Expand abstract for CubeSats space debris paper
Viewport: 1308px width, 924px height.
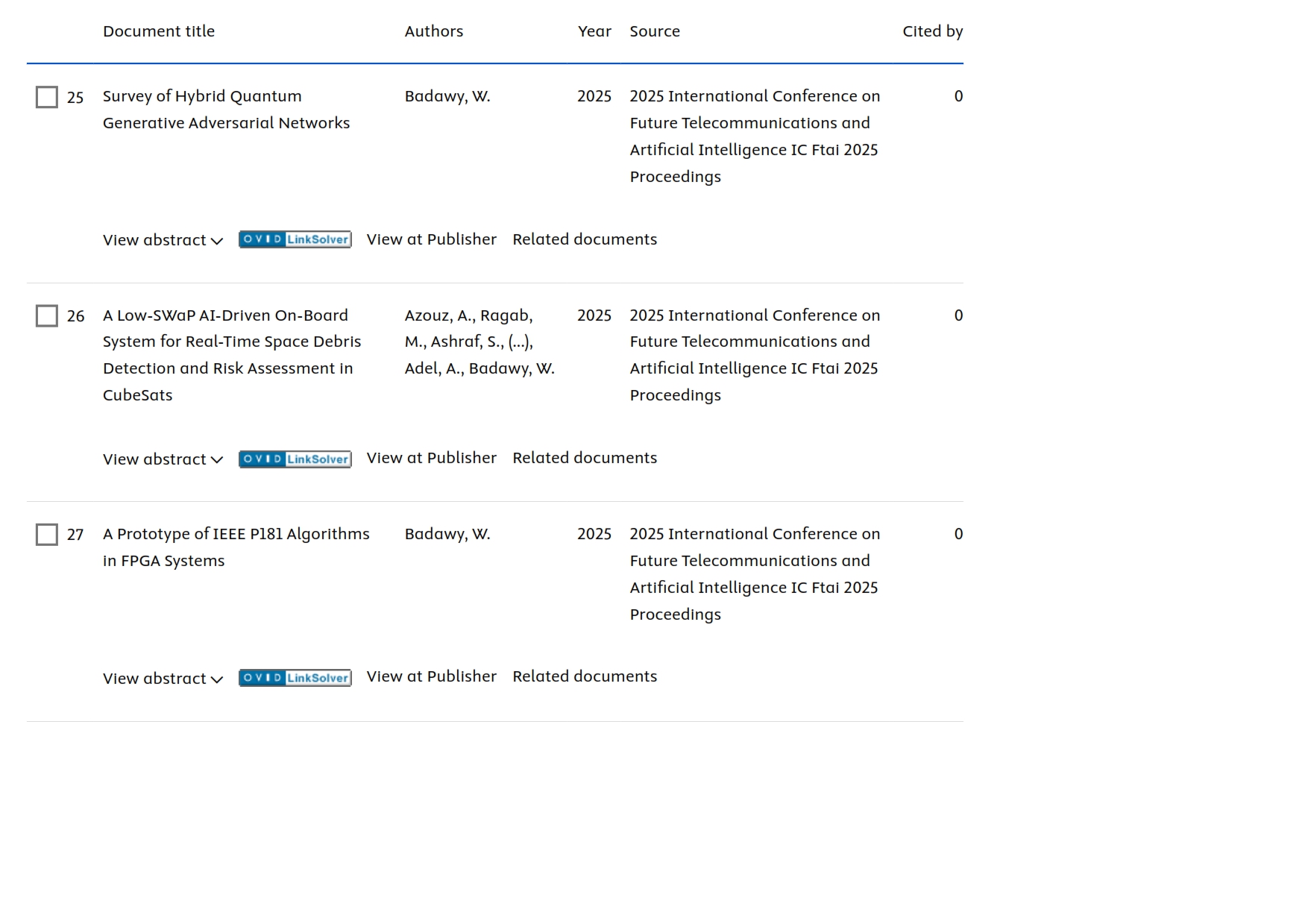click(x=163, y=459)
